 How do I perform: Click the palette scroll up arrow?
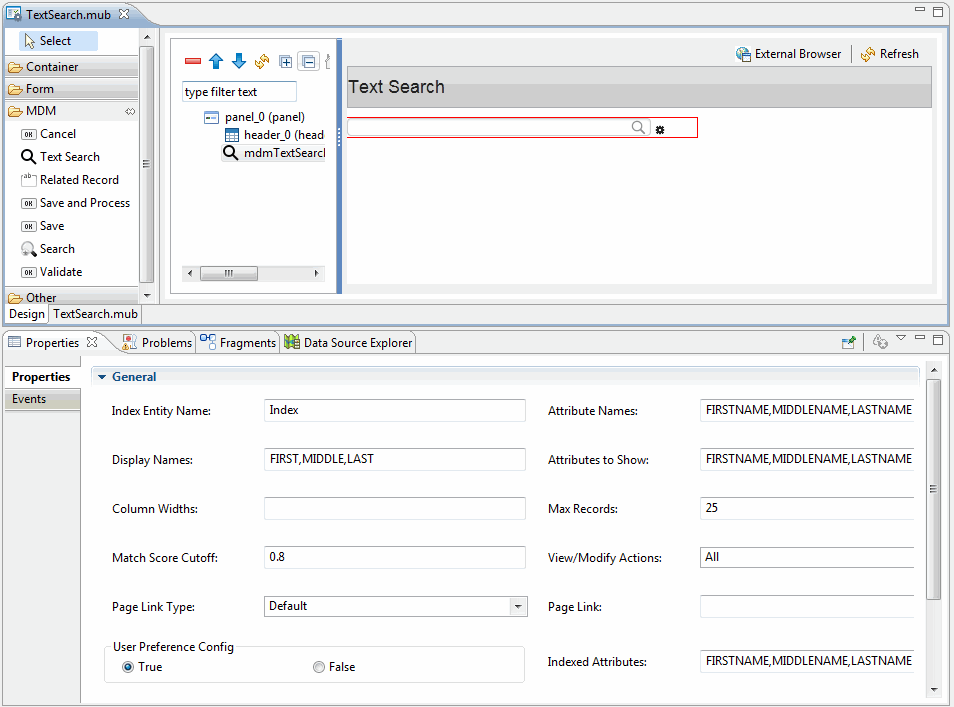[147, 38]
